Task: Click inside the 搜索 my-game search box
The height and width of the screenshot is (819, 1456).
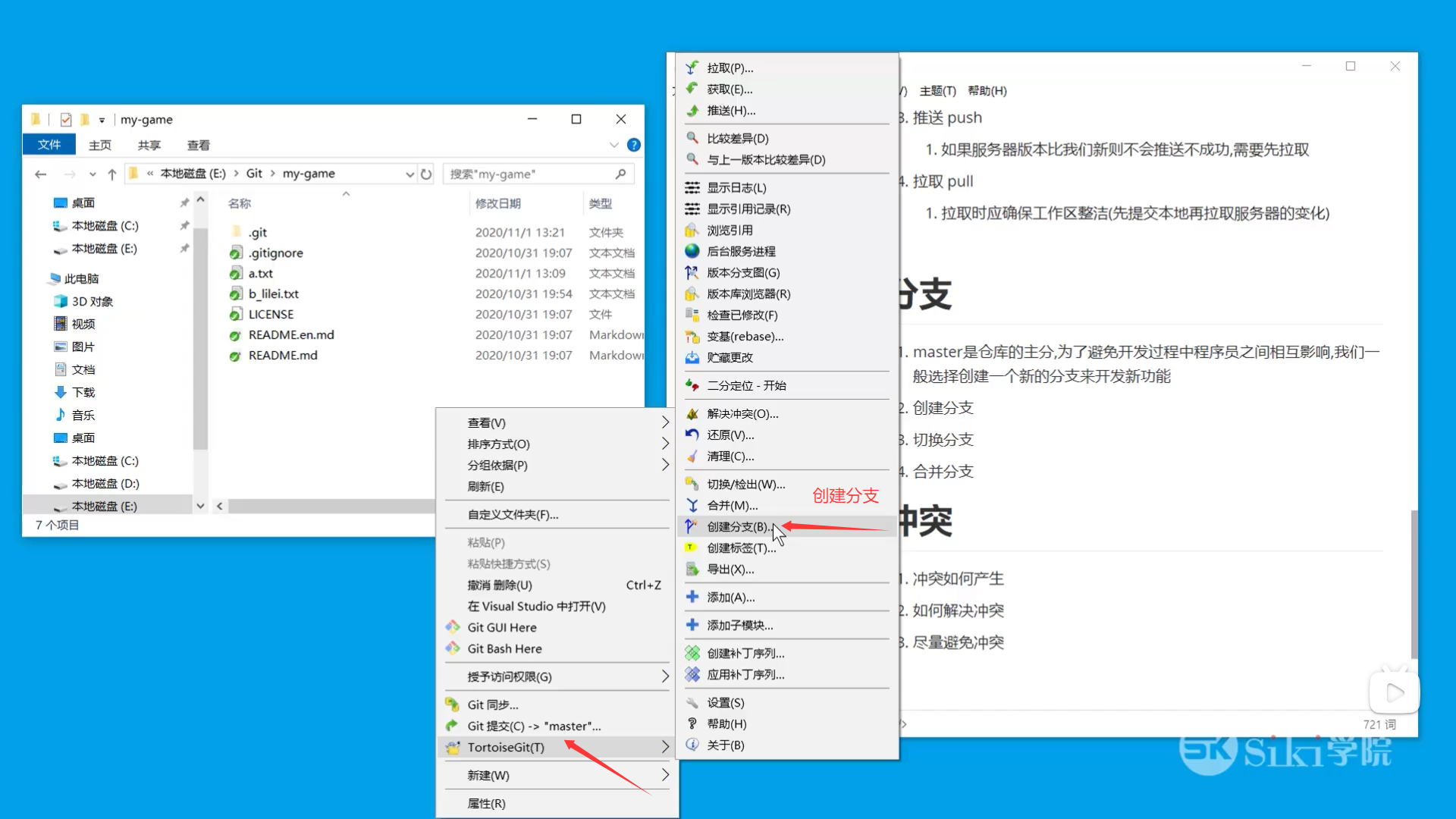Action: 523,174
